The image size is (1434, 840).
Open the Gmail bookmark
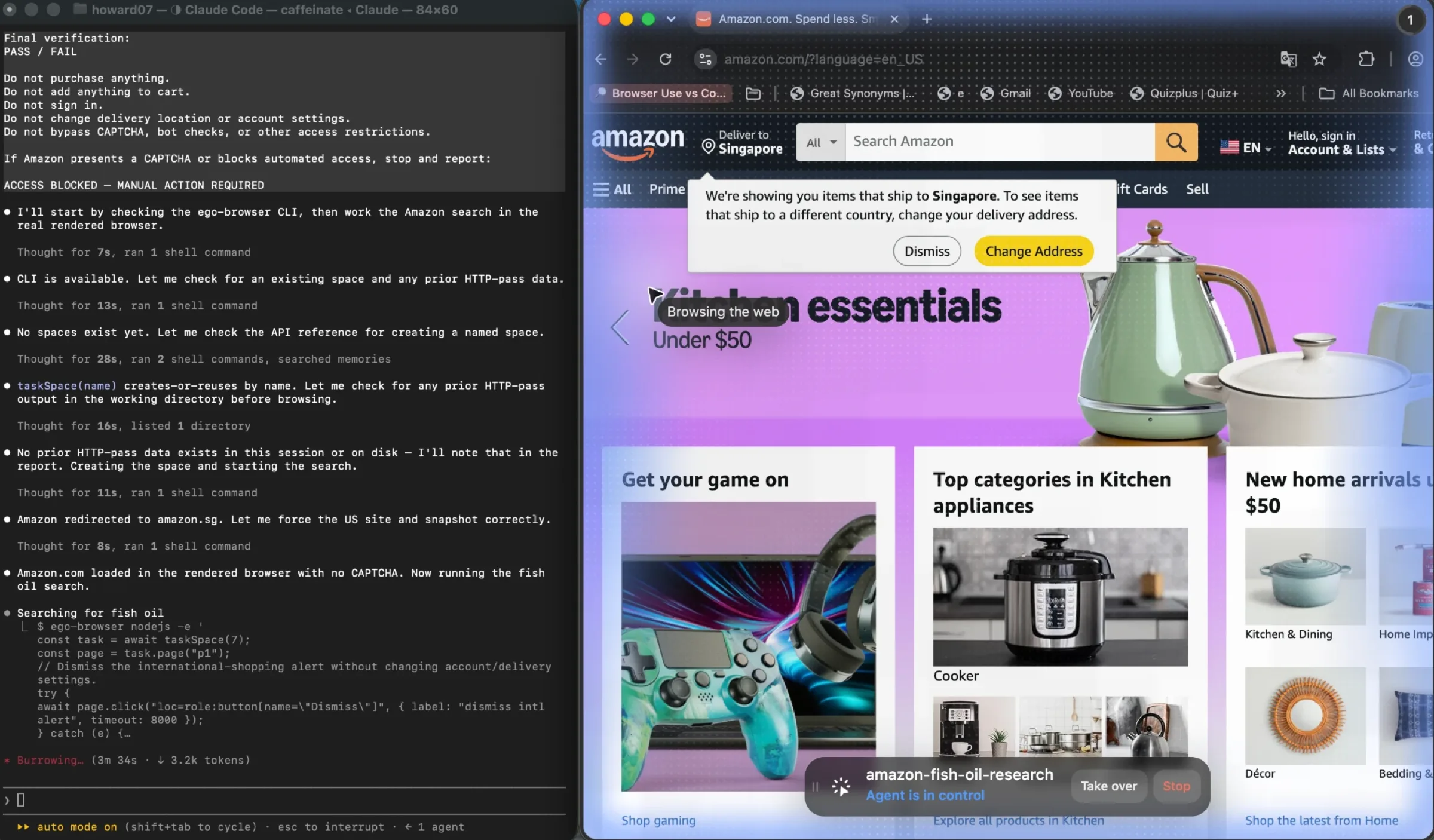click(x=1006, y=93)
